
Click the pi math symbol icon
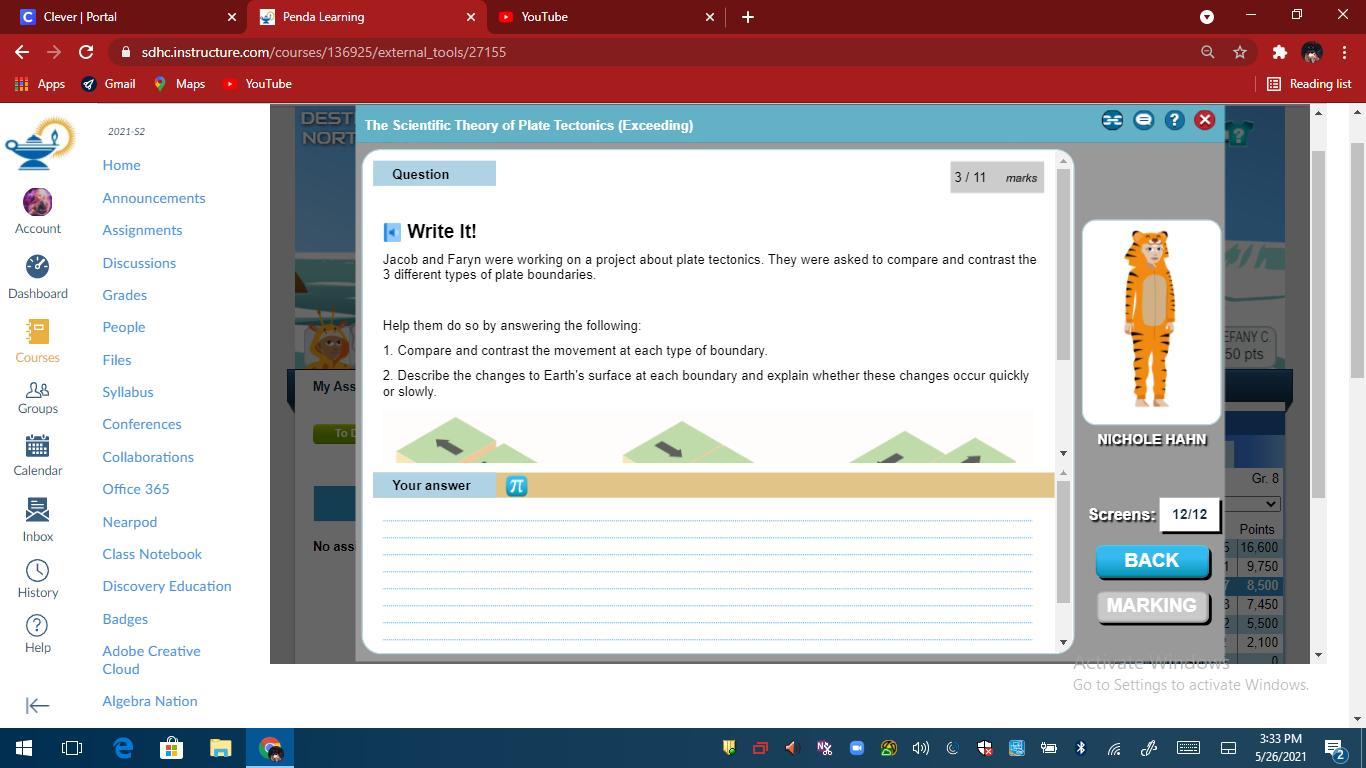[516, 486]
